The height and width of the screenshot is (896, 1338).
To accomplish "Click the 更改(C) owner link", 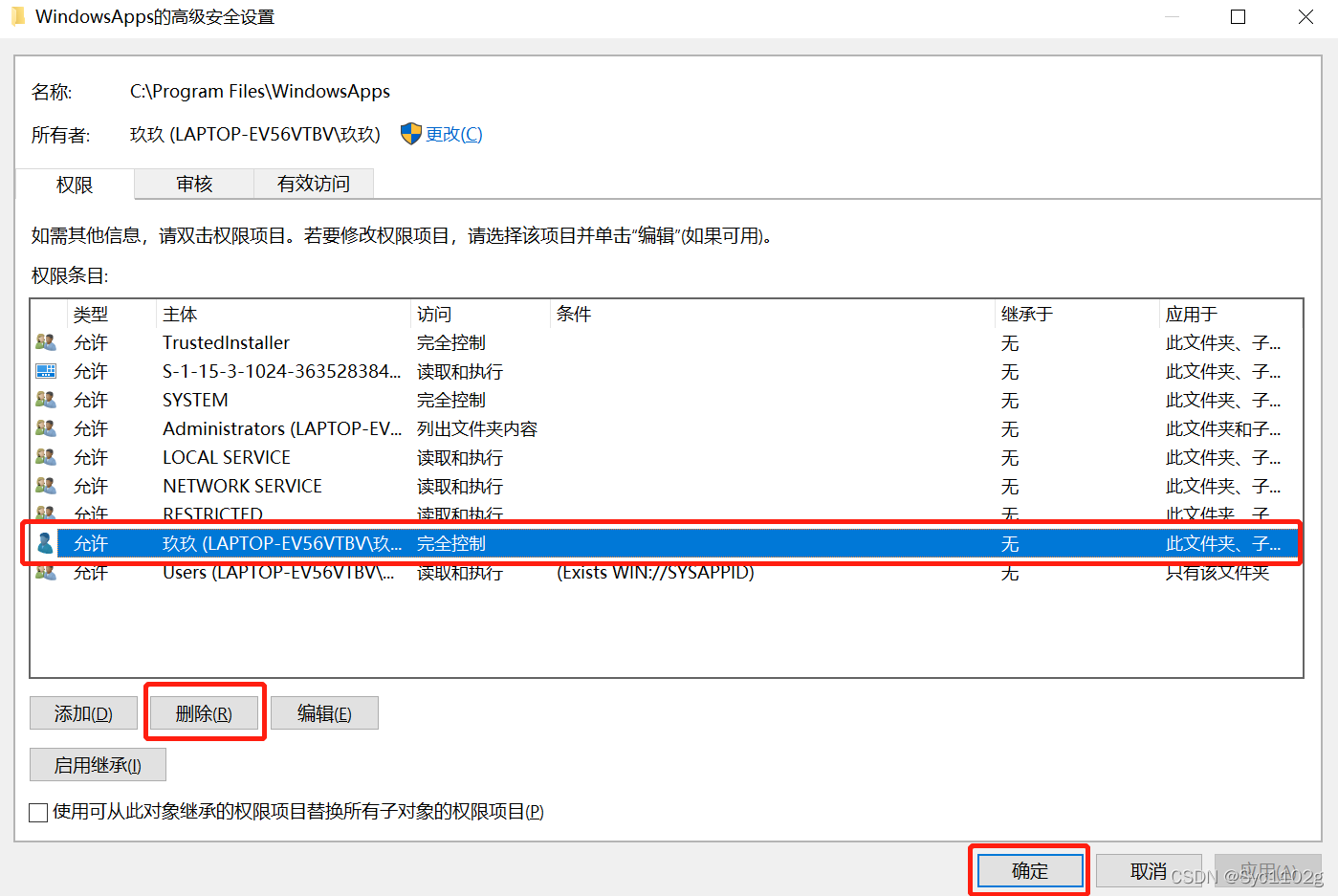I will click(454, 135).
